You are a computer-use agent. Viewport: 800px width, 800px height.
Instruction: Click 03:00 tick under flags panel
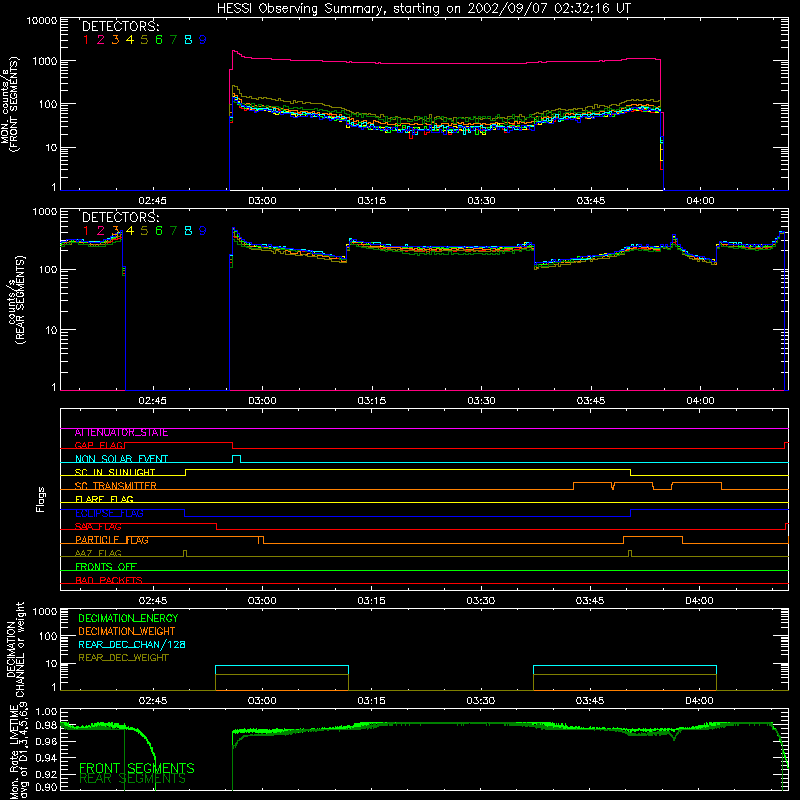pyautogui.click(x=262, y=601)
